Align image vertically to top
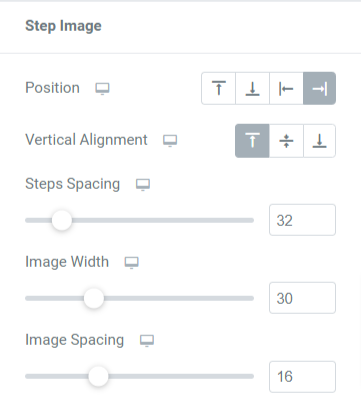The height and width of the screenshot is (408, 361). pyautogui.click(x=252, y=141)
